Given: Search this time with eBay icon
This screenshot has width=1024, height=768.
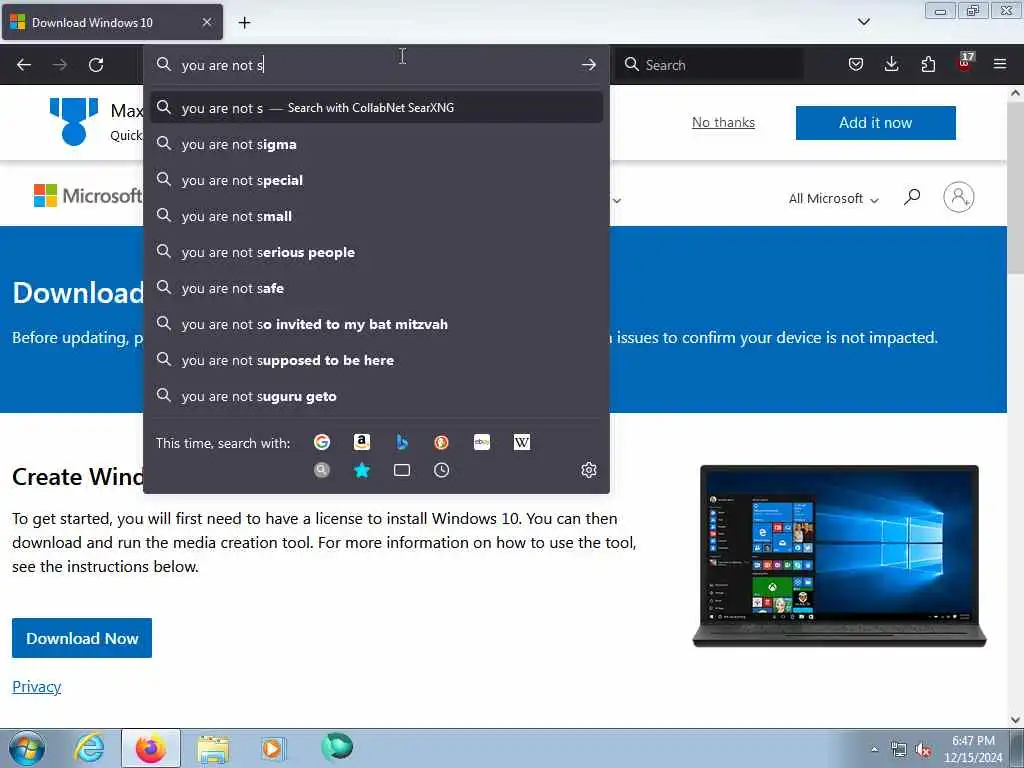Looking at the screenshot, I should 482,442.
